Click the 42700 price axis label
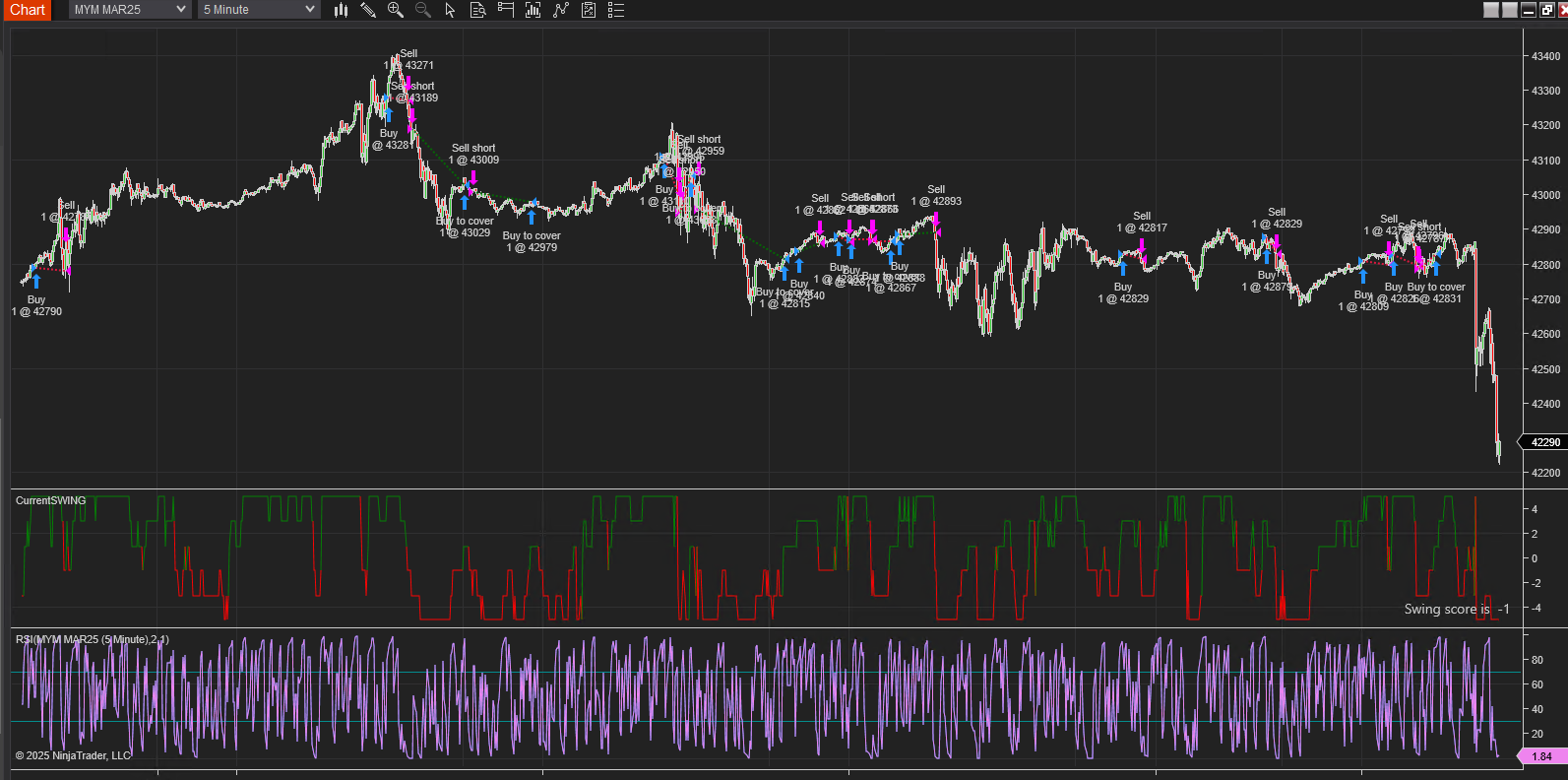Viewport: 1568px width, 780px height. tap(1545, 299)
